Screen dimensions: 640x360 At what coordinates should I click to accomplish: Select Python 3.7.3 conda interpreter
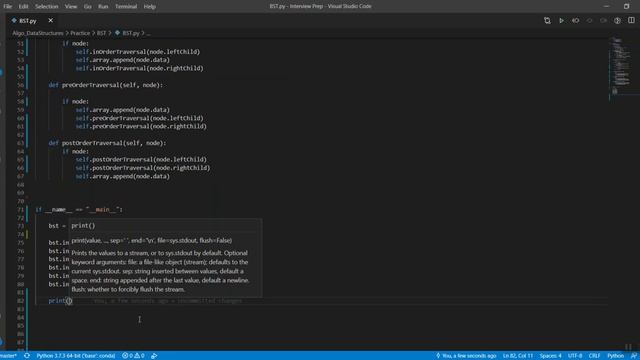click(76, 356)
